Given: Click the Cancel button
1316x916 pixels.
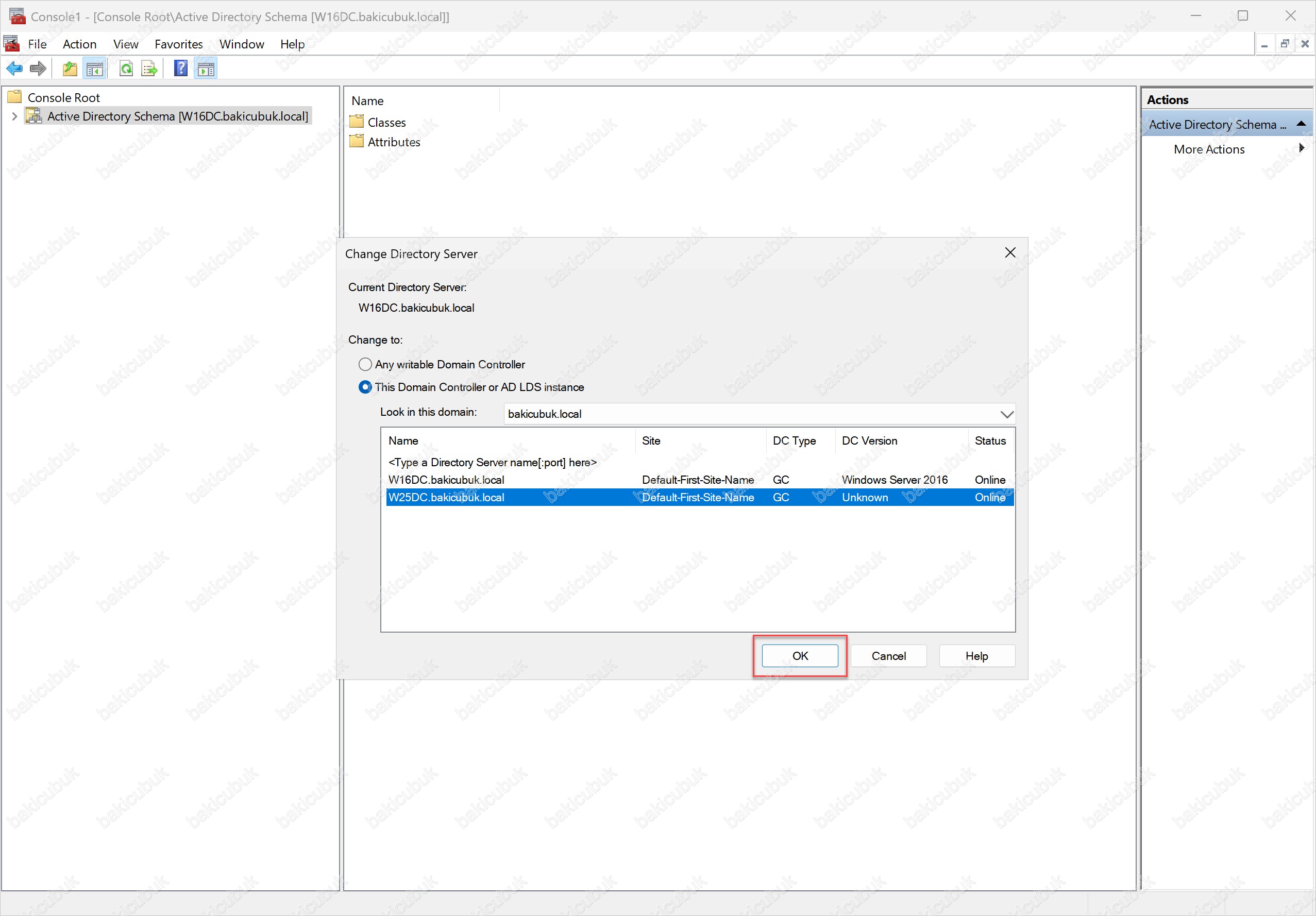Looking at the screenshot, I should click(888, 656).
